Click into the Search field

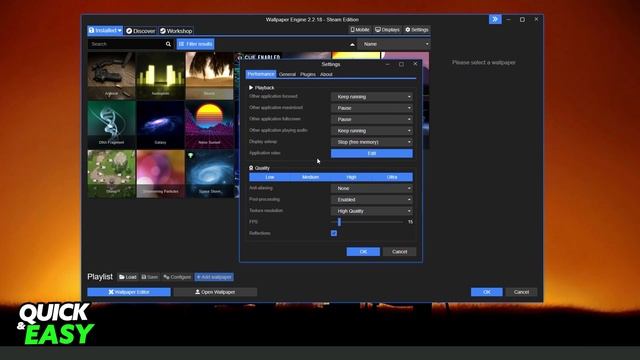pyautogui.click(x=127, y=44)
